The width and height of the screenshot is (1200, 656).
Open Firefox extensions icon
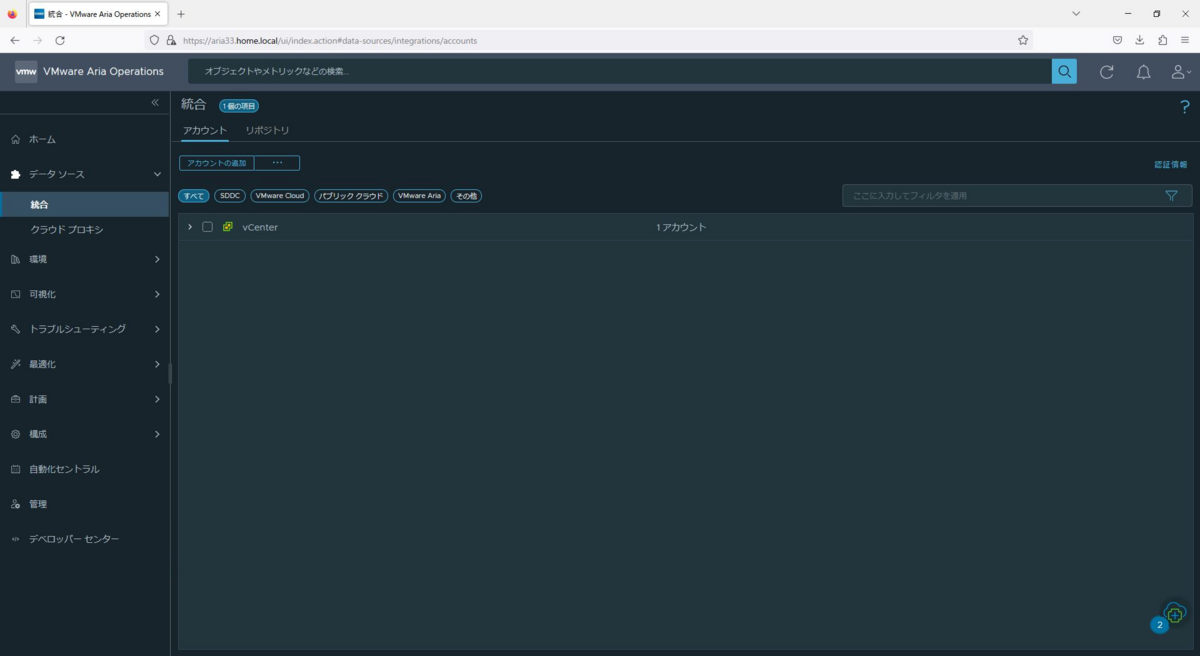coord(1162,40)
